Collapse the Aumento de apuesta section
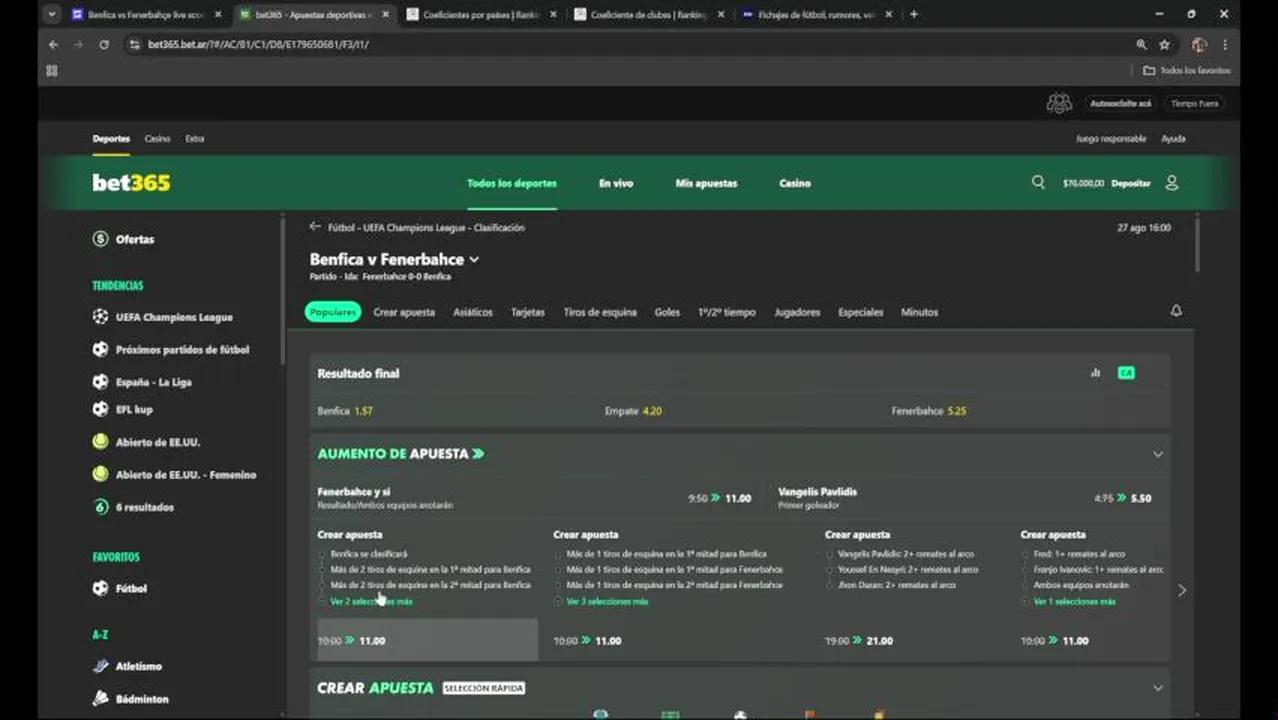The width and height of the screenshot is (1278, 720). pos(1157,454)
